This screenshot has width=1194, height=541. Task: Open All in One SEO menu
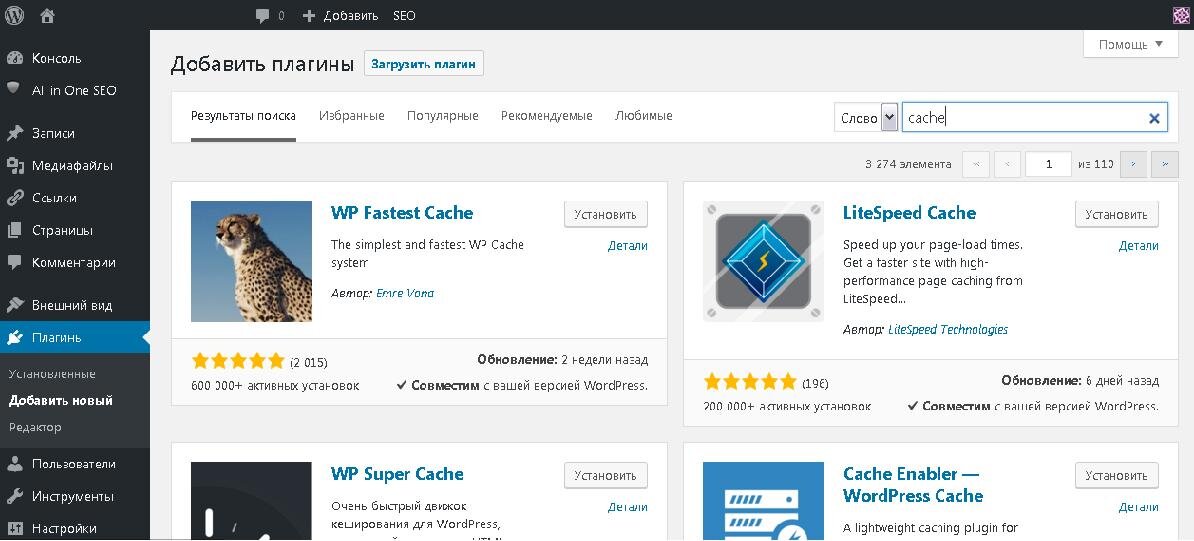75,90
